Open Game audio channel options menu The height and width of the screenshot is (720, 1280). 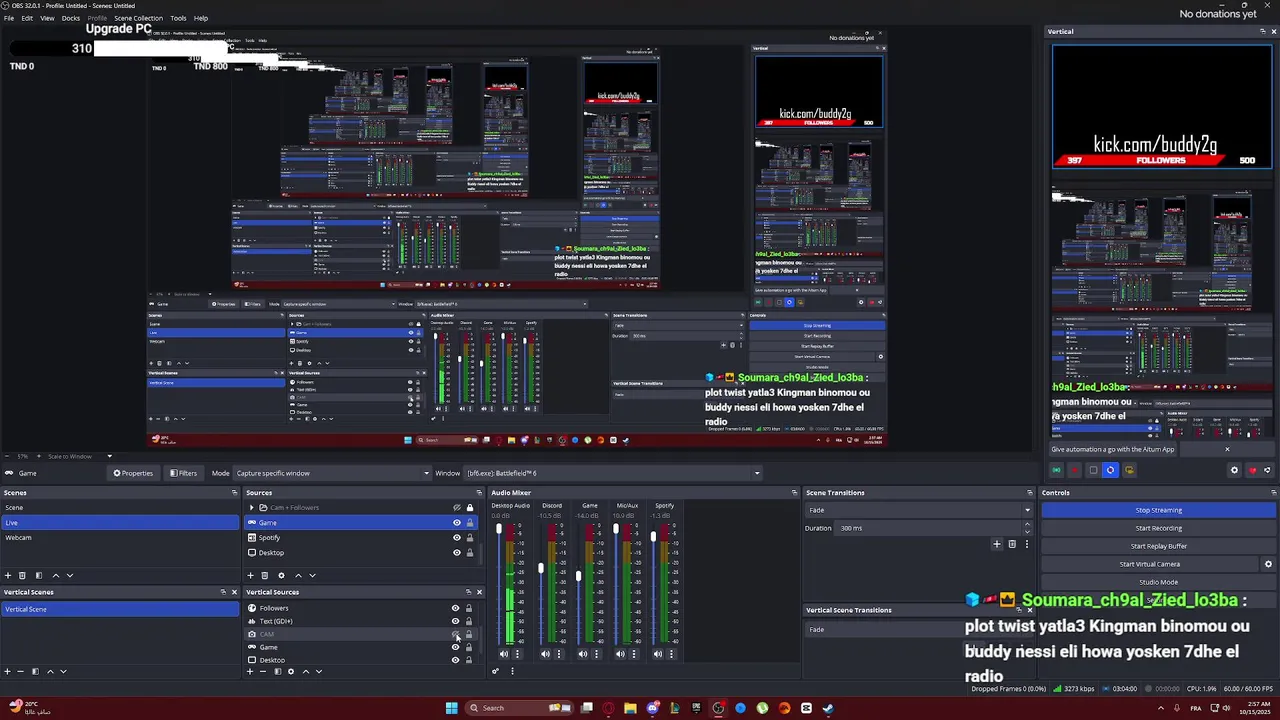[x=597, y=654]
